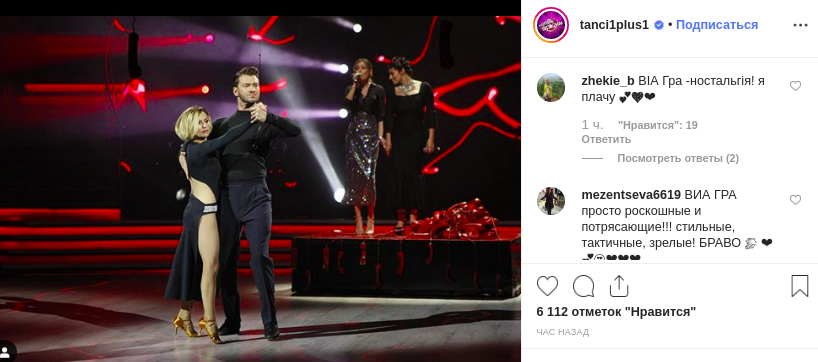
Task: Open the tanci1plus1 username link
Action: coord(614,25)
